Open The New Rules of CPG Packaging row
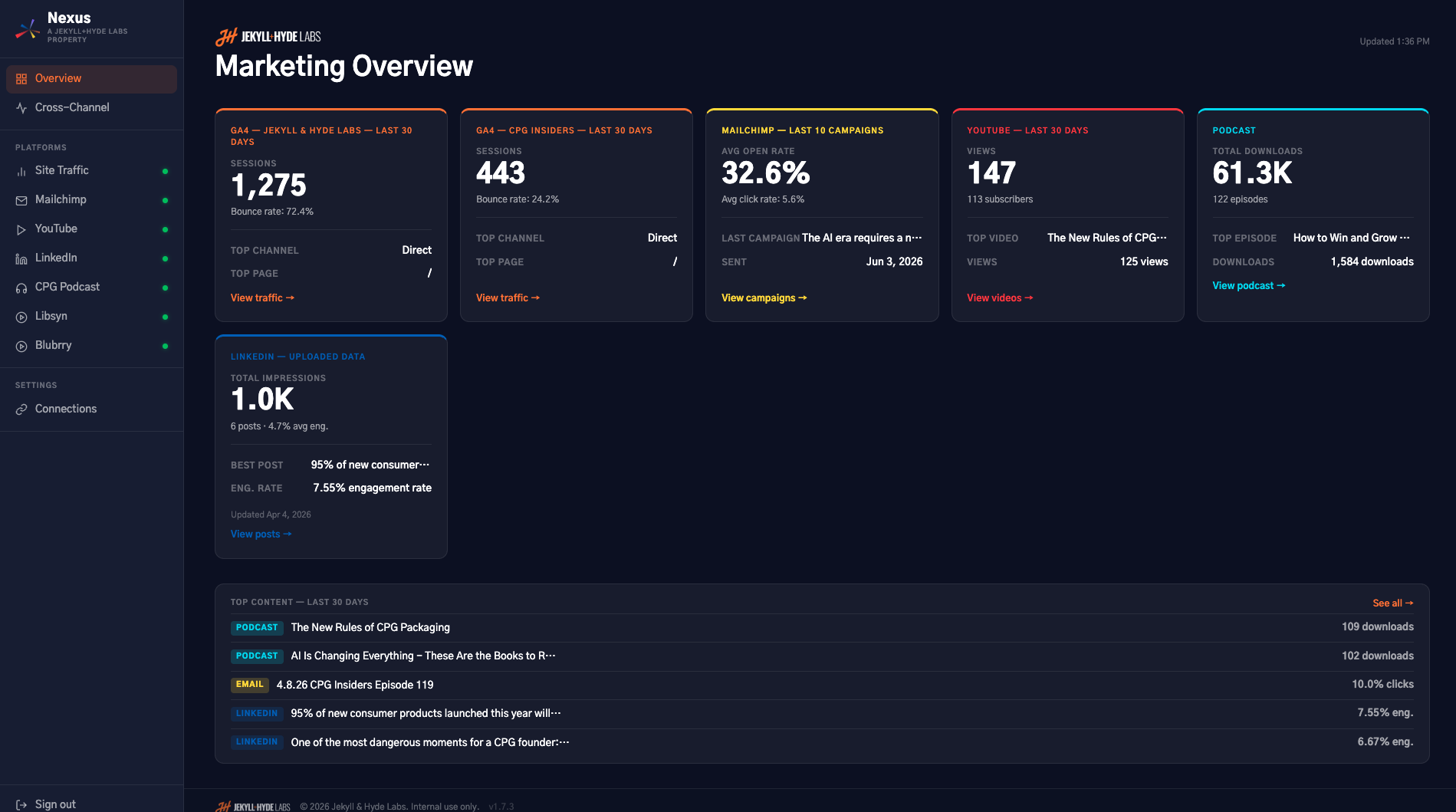Image resolution: width=1456 pixels, height=812 pixels. [822, 627]
